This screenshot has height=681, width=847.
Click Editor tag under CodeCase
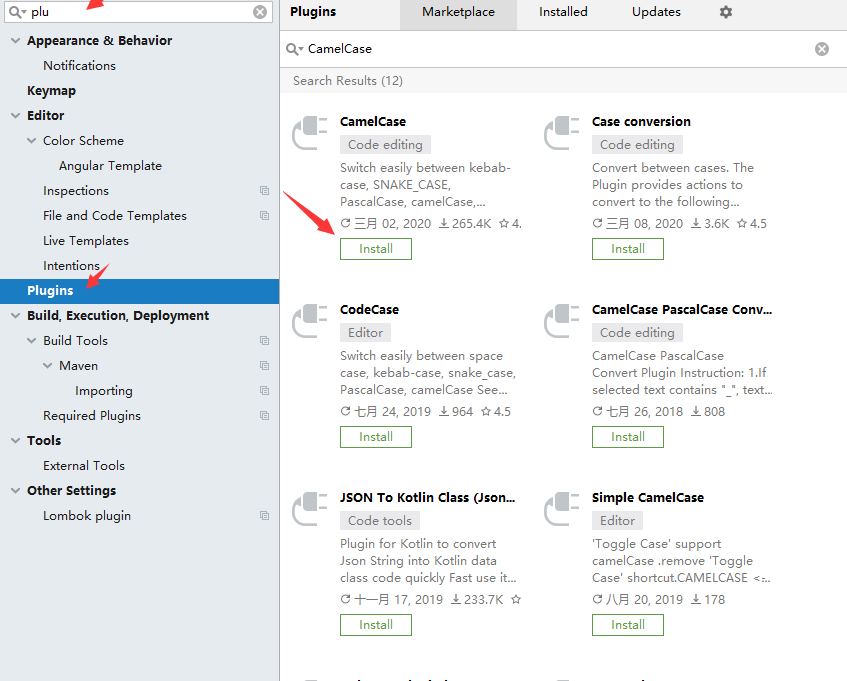click(x=365, y=333)
